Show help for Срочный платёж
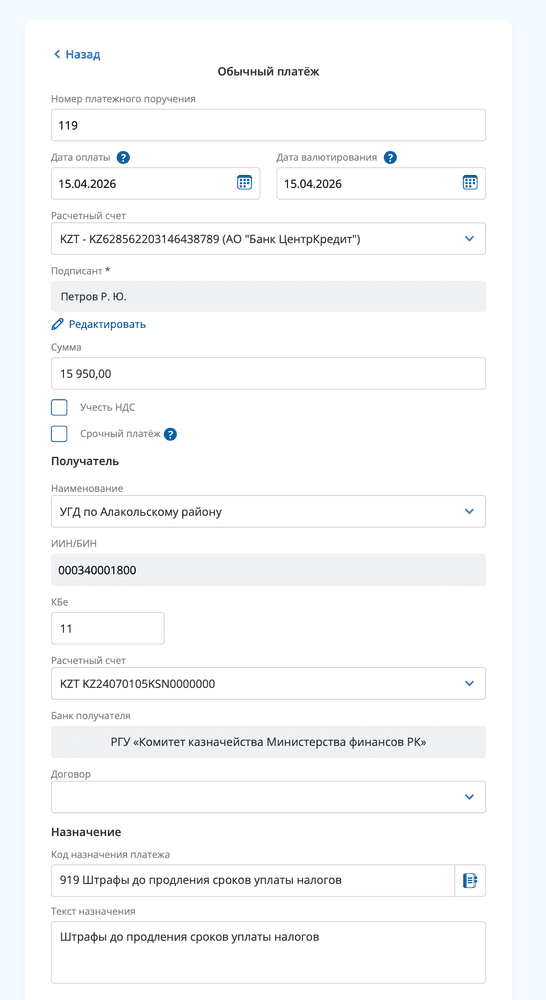 [x=170, y=434]
